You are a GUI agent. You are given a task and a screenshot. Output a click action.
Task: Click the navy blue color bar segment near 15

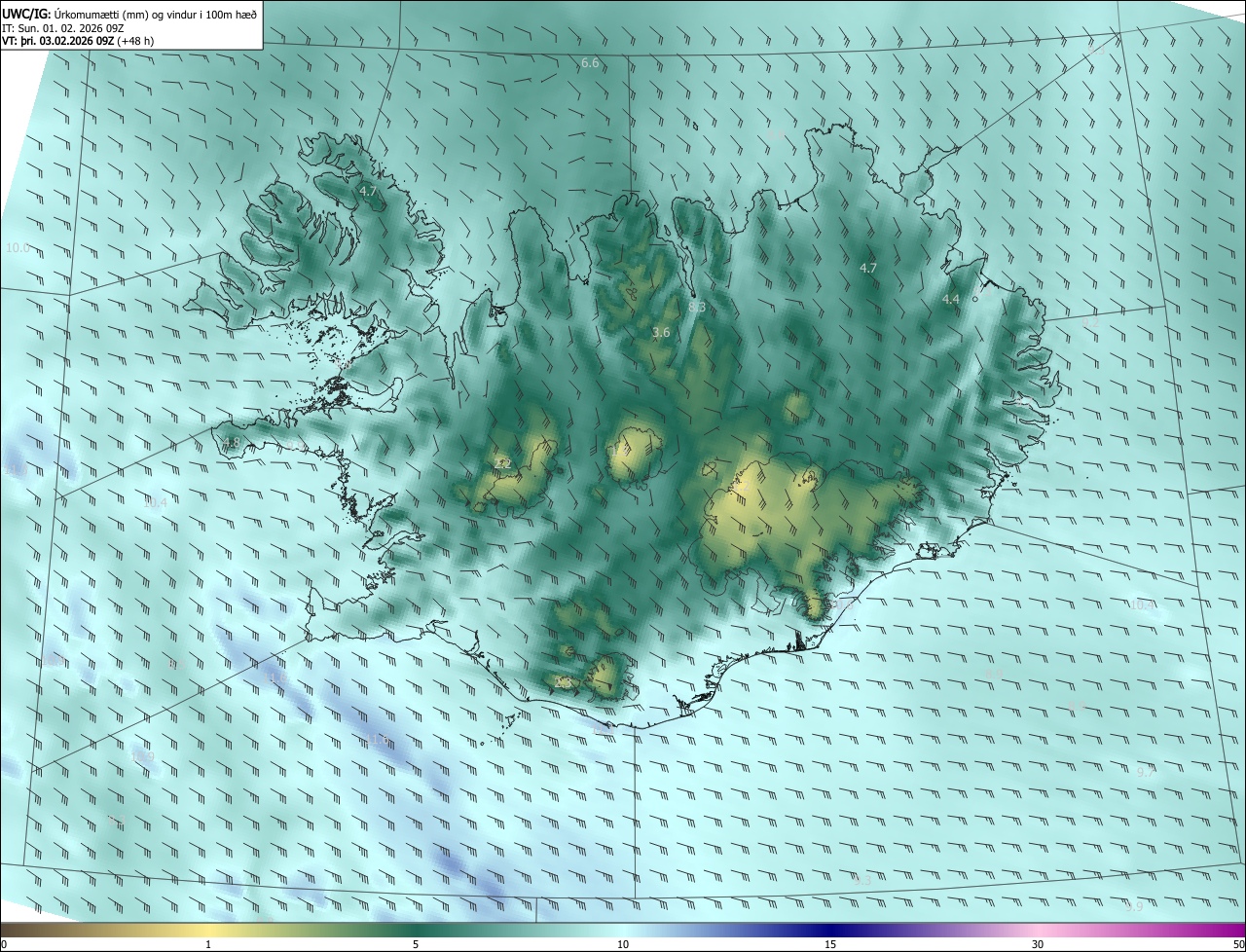[x=830, y=931]
